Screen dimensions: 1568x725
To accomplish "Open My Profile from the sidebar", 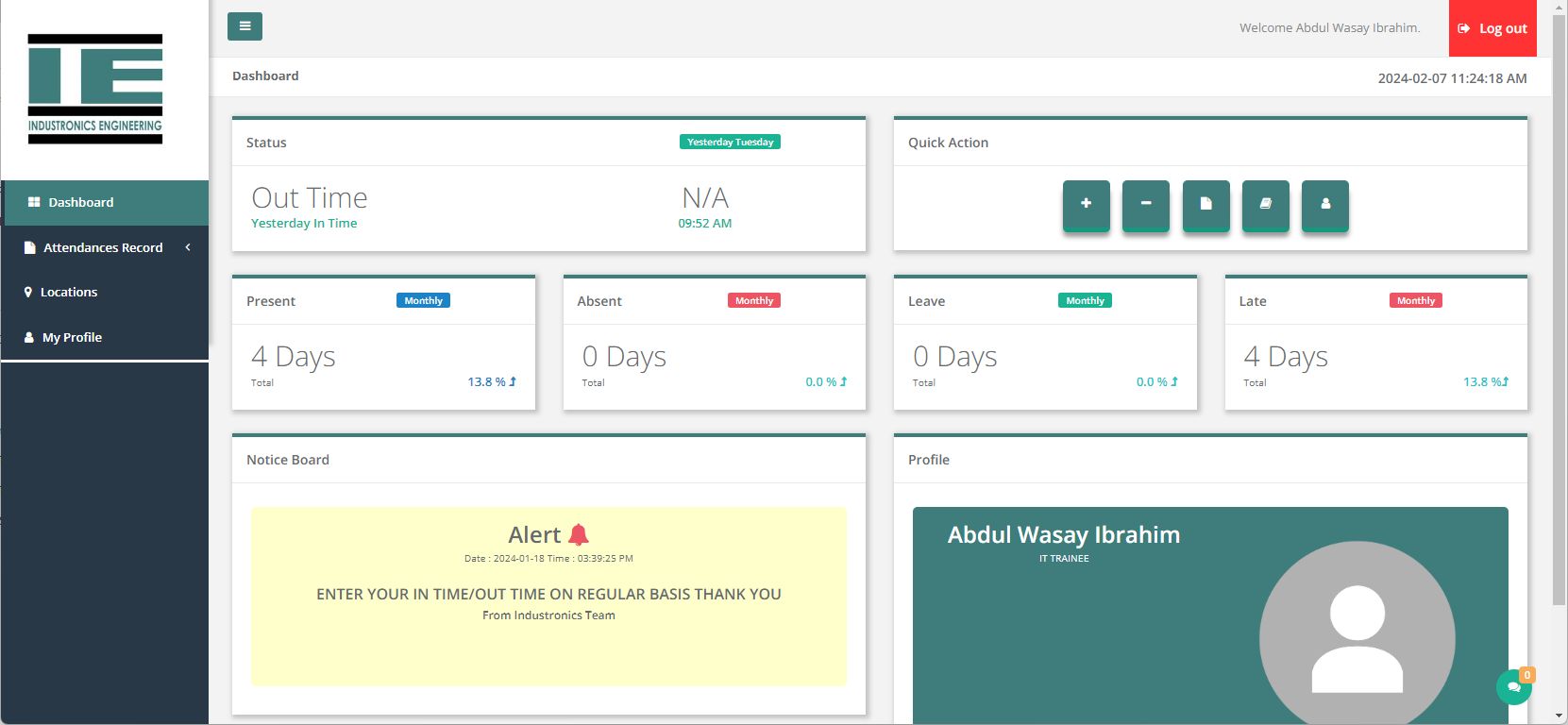I will tap(105, 337).
